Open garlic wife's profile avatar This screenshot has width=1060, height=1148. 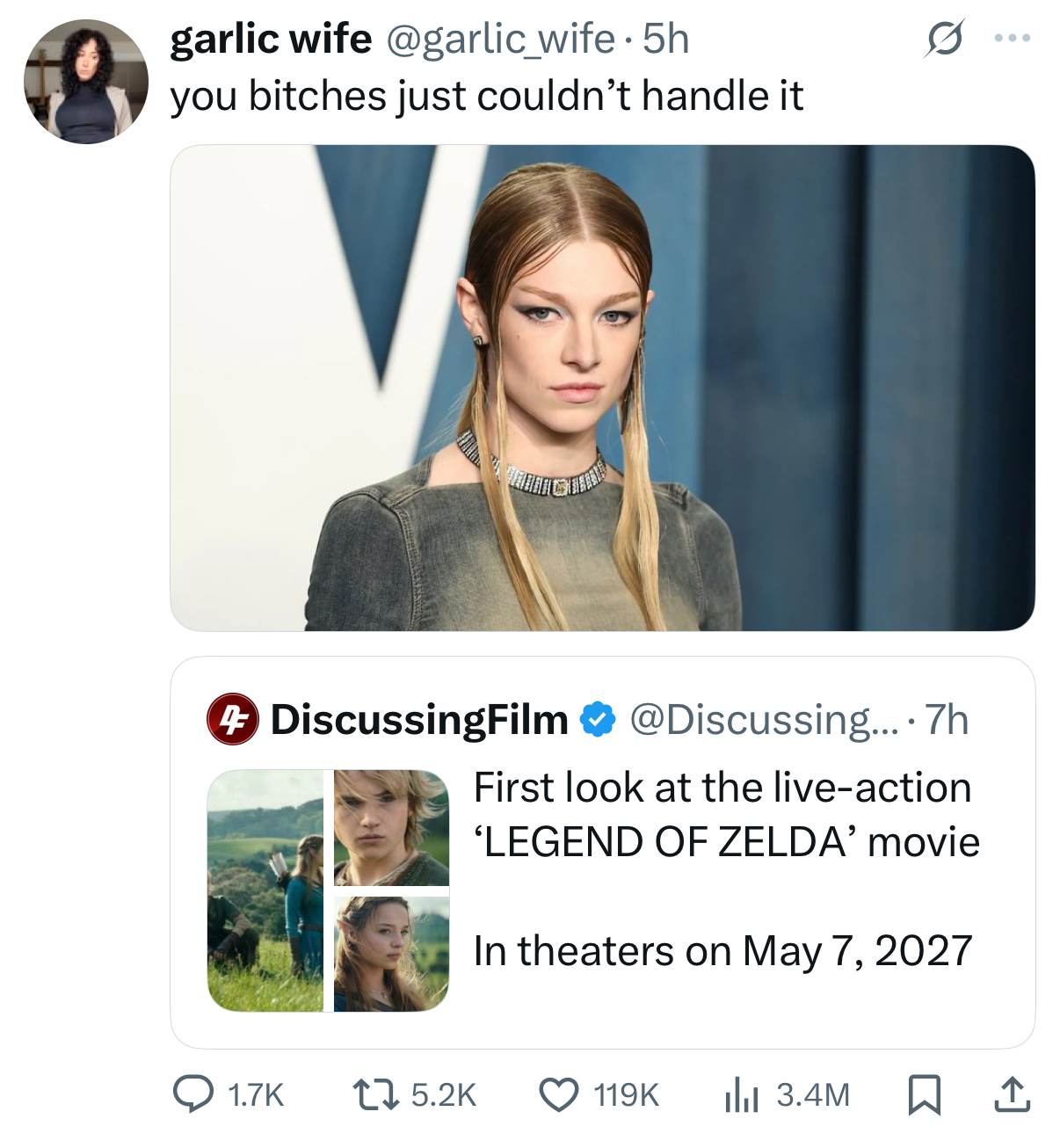point(86,82)
